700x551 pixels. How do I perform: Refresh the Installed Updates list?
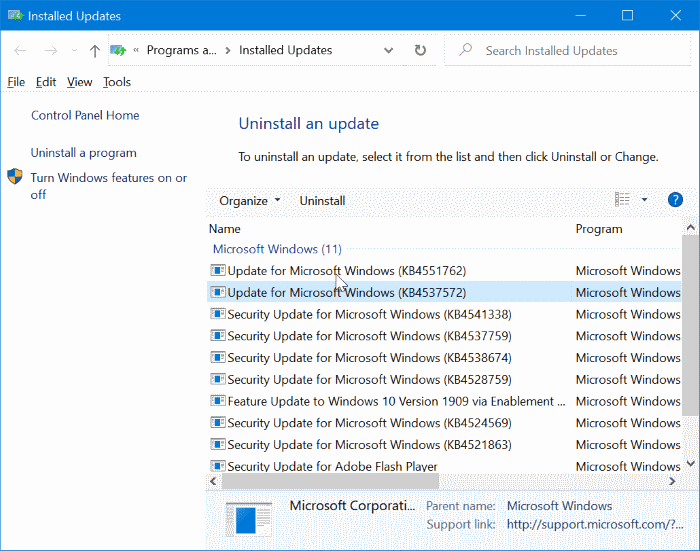tap(420, 50)
